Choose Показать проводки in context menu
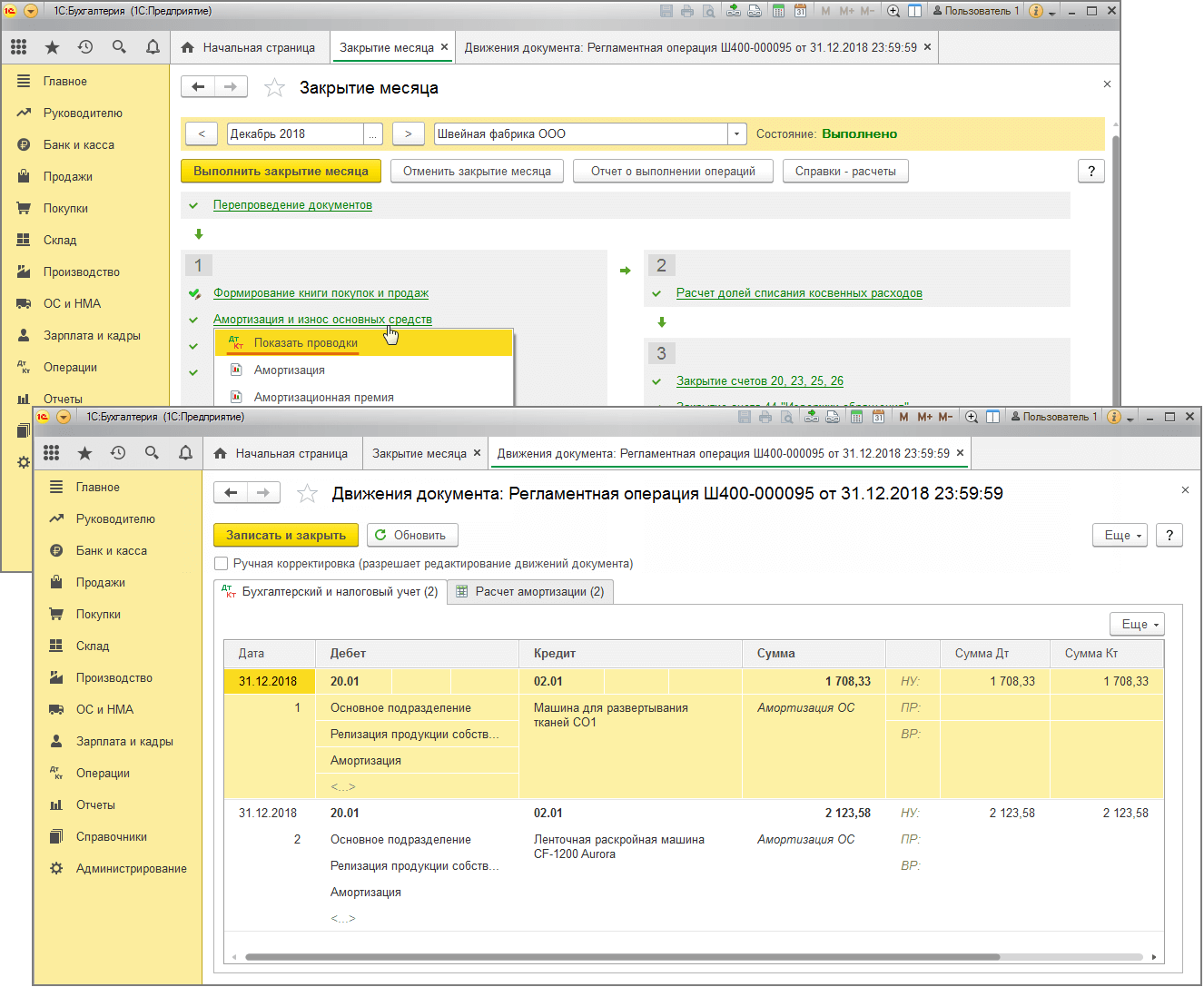Screen dimensions: 1204x987 363,343
